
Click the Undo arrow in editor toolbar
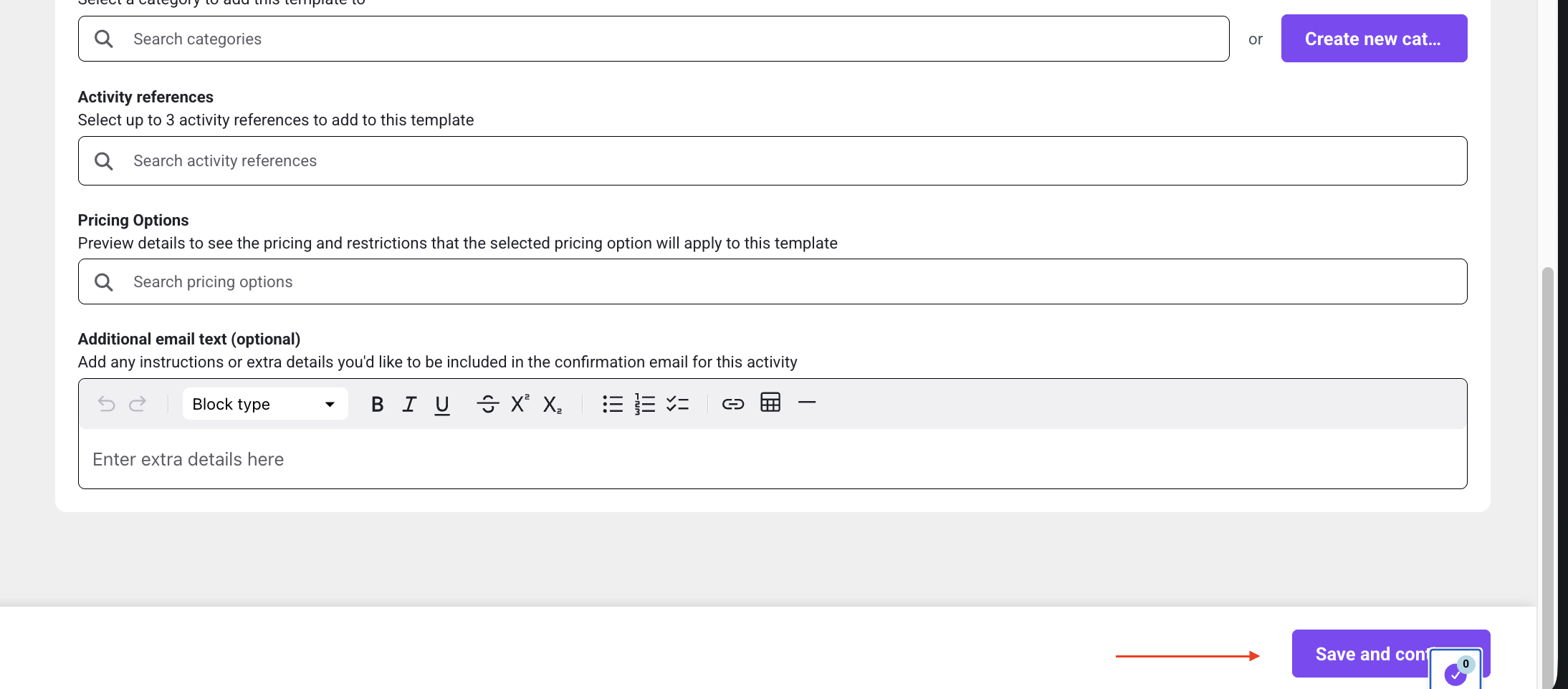(106, 404)
